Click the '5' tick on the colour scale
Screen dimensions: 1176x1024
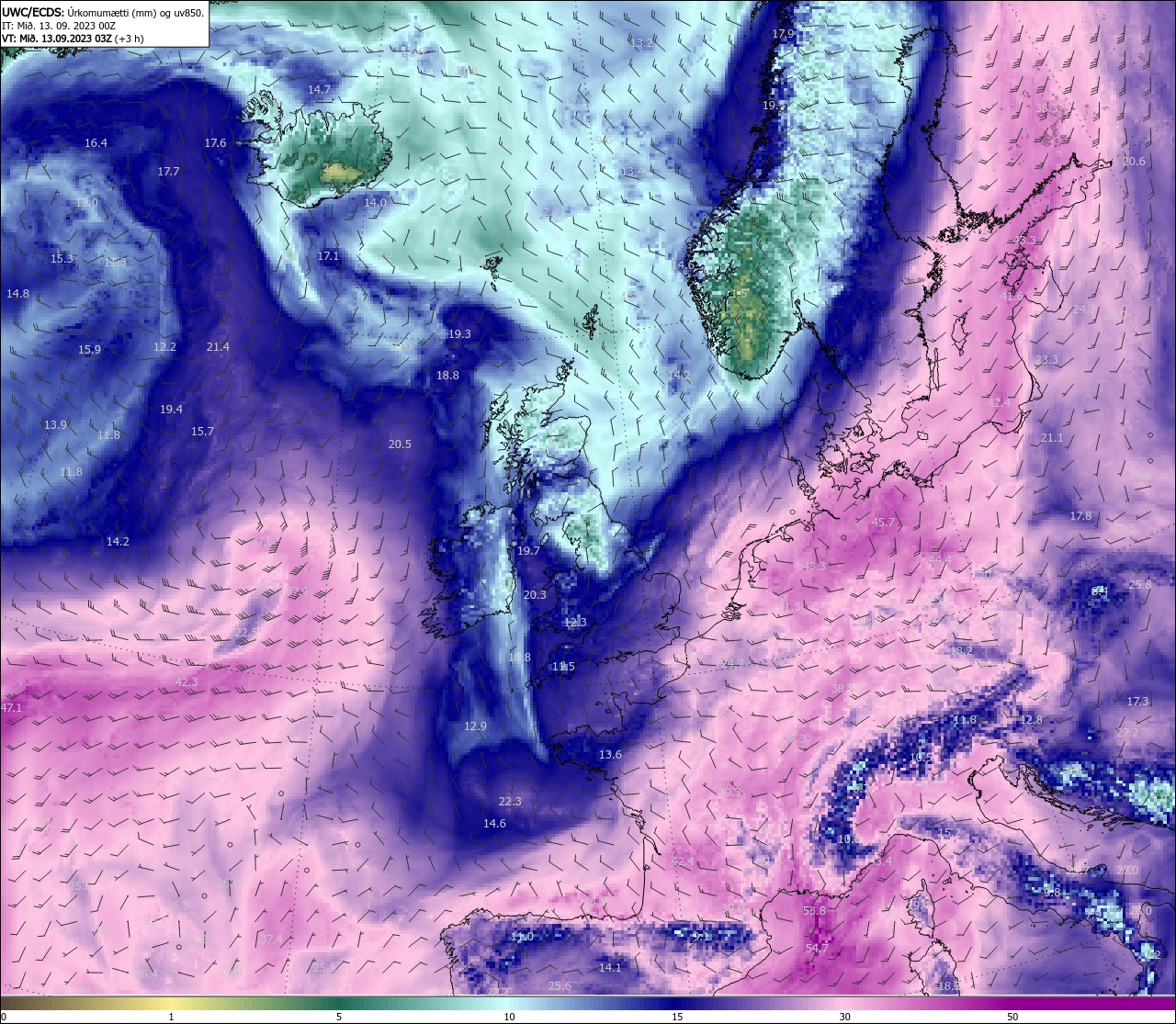[x=339, y=1017]
